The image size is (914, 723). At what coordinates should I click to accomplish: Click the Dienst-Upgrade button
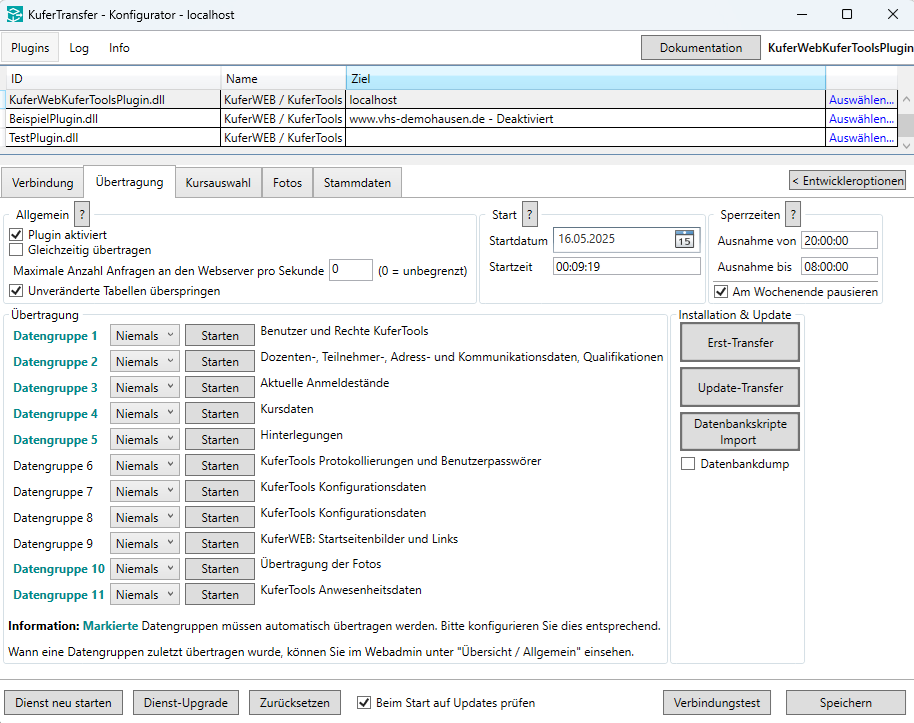coord(186,703)
